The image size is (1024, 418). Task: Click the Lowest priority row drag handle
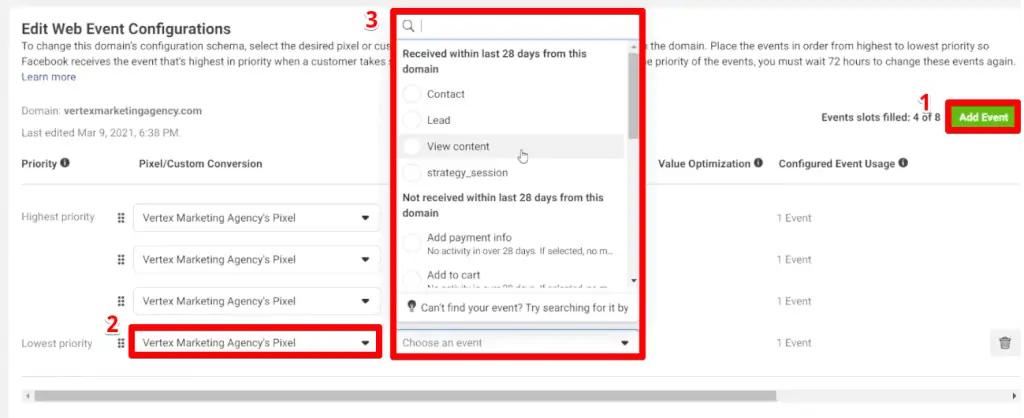coord(121,343)
